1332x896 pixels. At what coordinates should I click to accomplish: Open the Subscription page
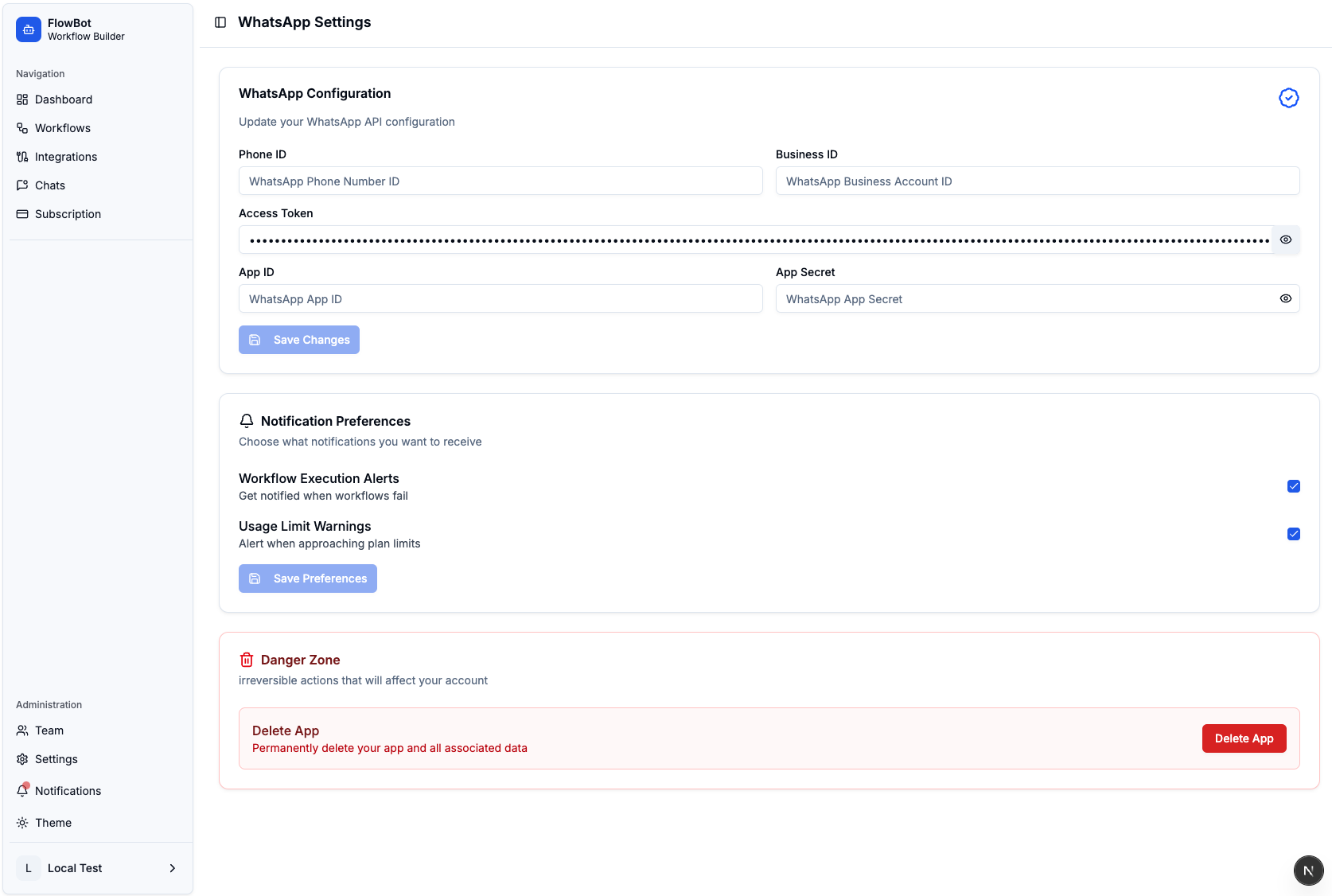tap(68, 214)
